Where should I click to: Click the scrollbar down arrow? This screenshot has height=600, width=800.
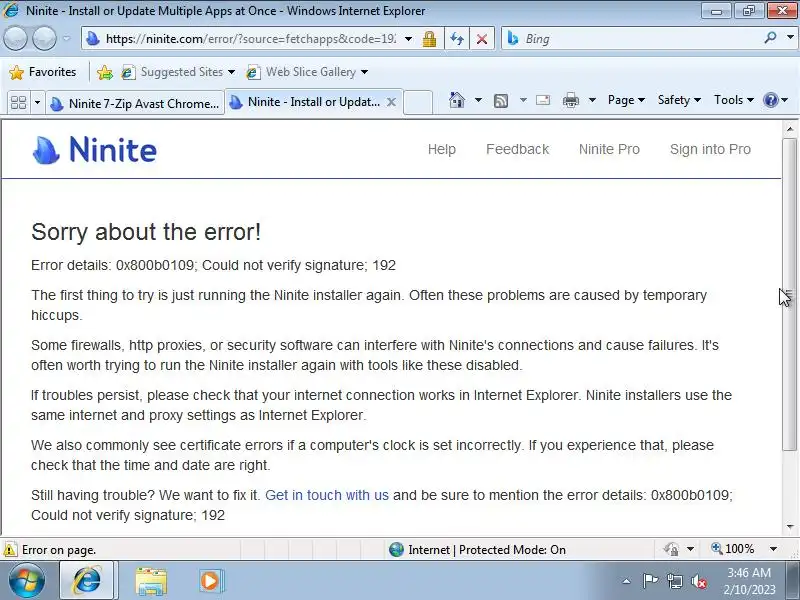790,527
